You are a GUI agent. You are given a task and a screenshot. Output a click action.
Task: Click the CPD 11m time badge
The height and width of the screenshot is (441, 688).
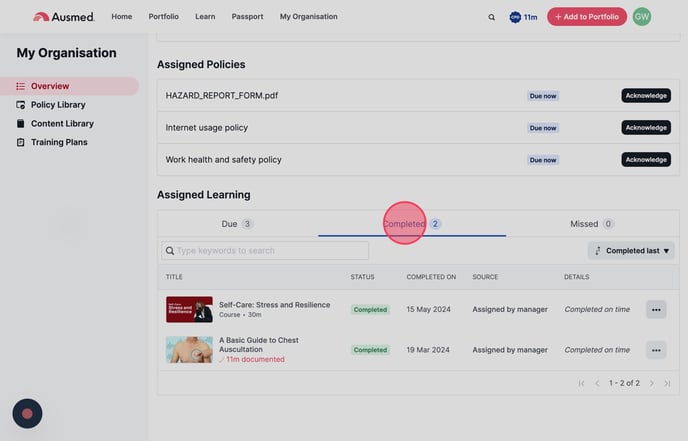click(523, 17)
